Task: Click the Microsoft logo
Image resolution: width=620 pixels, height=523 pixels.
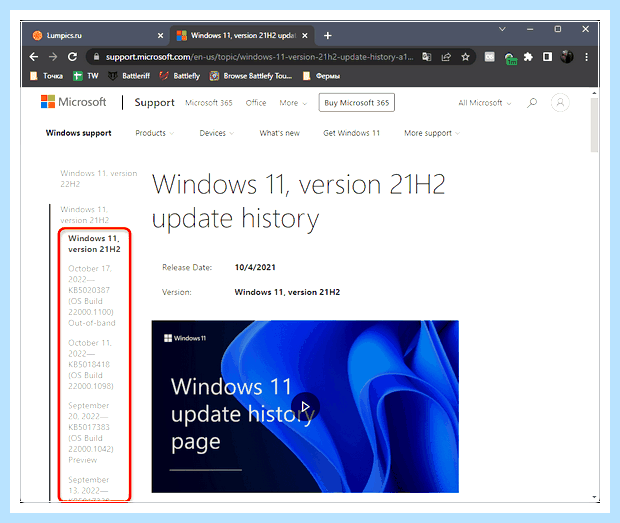Action: [x=74, y=102]
